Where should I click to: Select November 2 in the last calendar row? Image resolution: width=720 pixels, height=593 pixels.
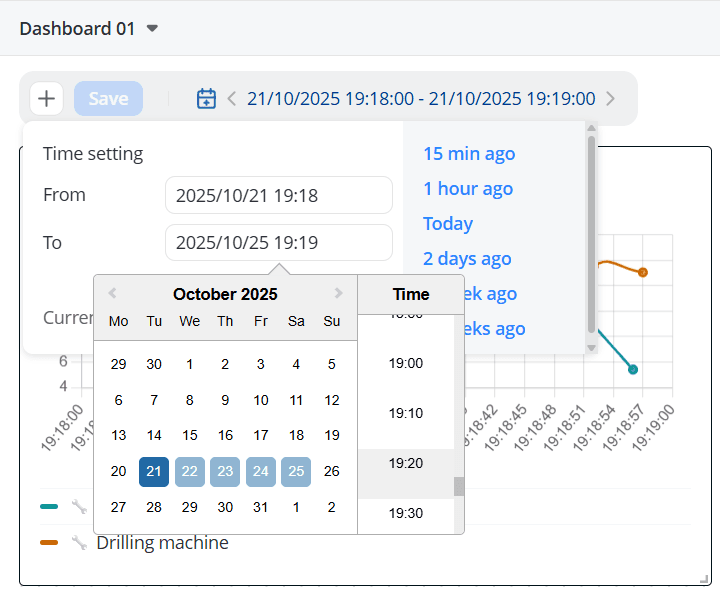pos(332,507)
